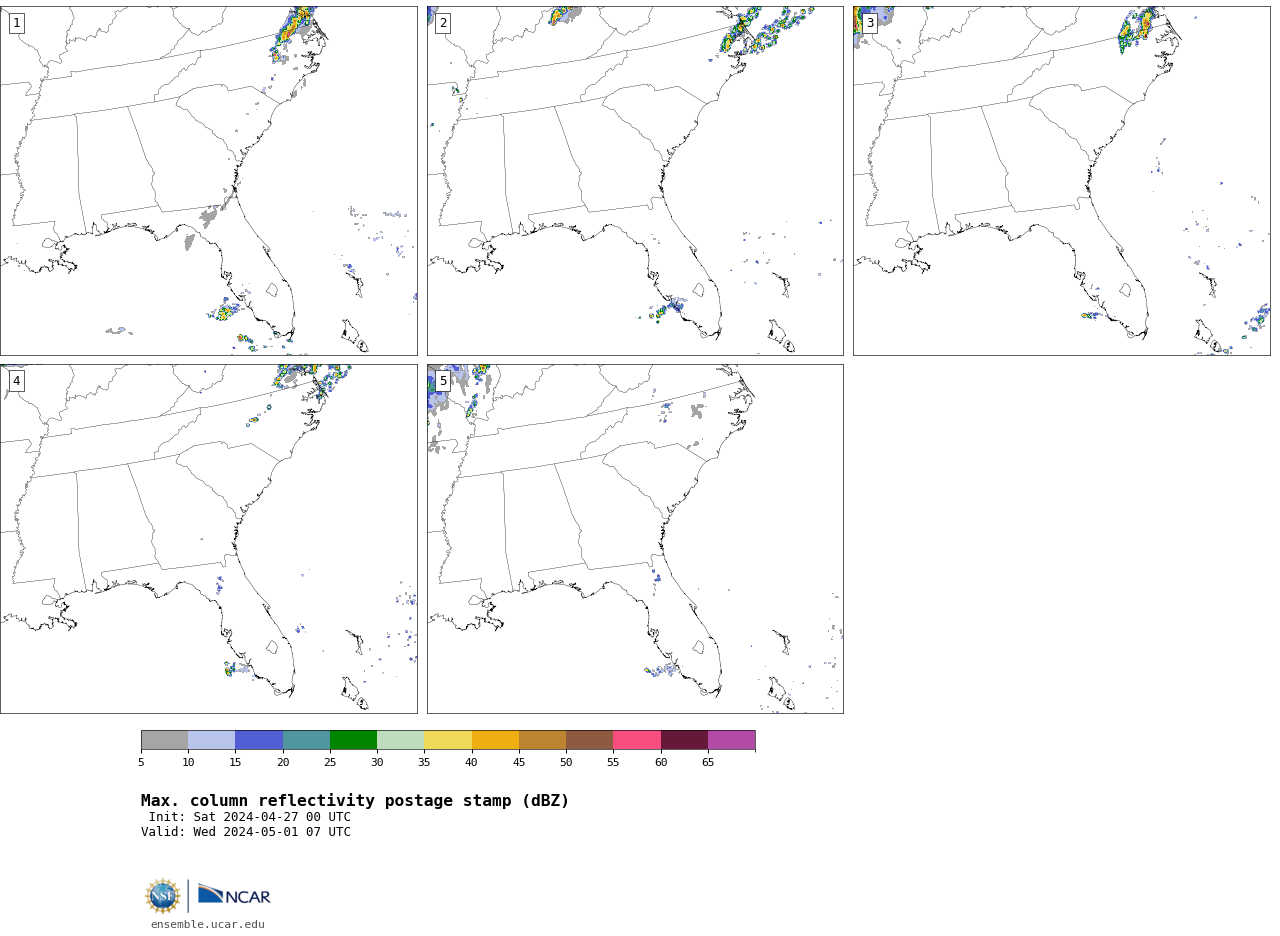Click the panel number label 5
Image resolution: width=1280 pixels, height=936 pixels.
click(443, 381)
